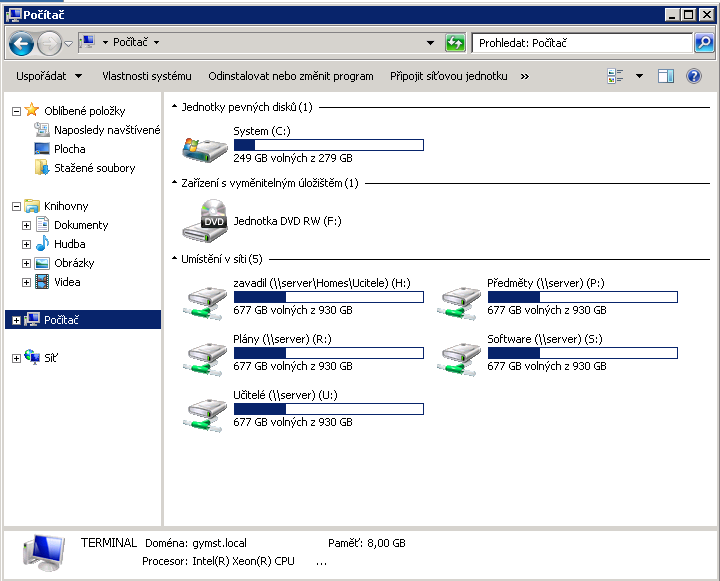Collapse the Oblíbené položky tree node

pos(16,111)
